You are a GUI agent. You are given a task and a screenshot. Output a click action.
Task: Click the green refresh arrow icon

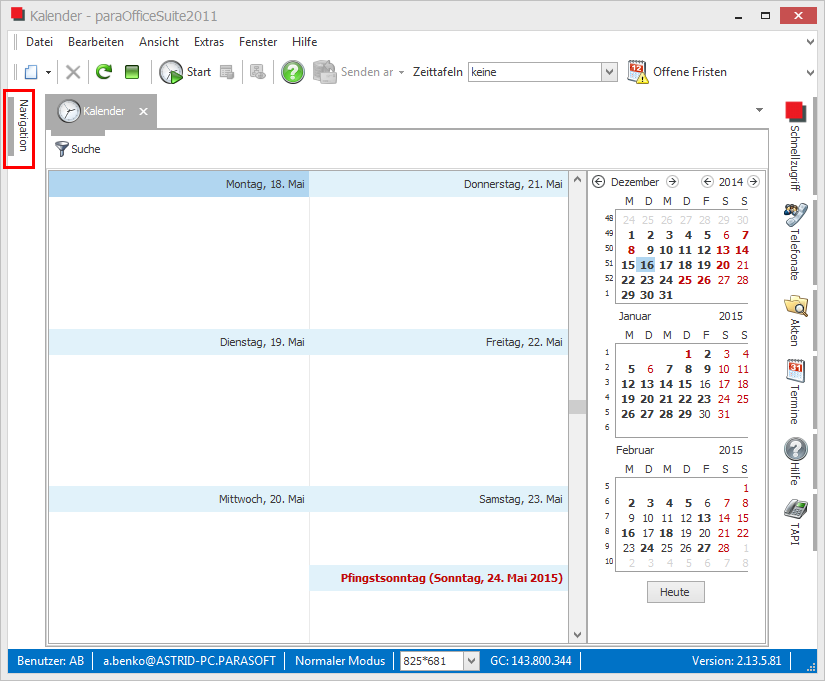click(x=104, y=72)
